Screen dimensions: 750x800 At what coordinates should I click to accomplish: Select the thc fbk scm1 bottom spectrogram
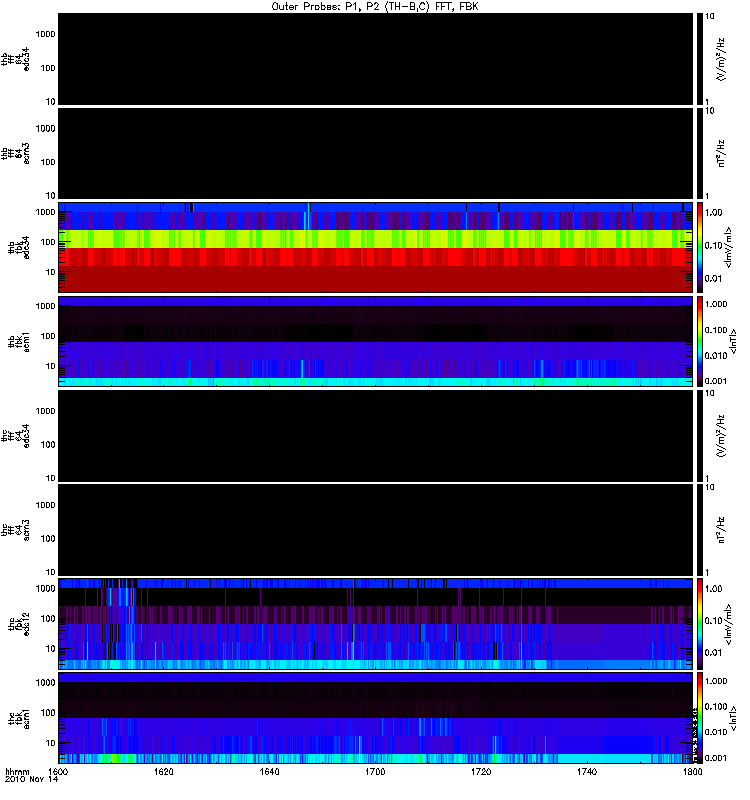coord(376,718)
